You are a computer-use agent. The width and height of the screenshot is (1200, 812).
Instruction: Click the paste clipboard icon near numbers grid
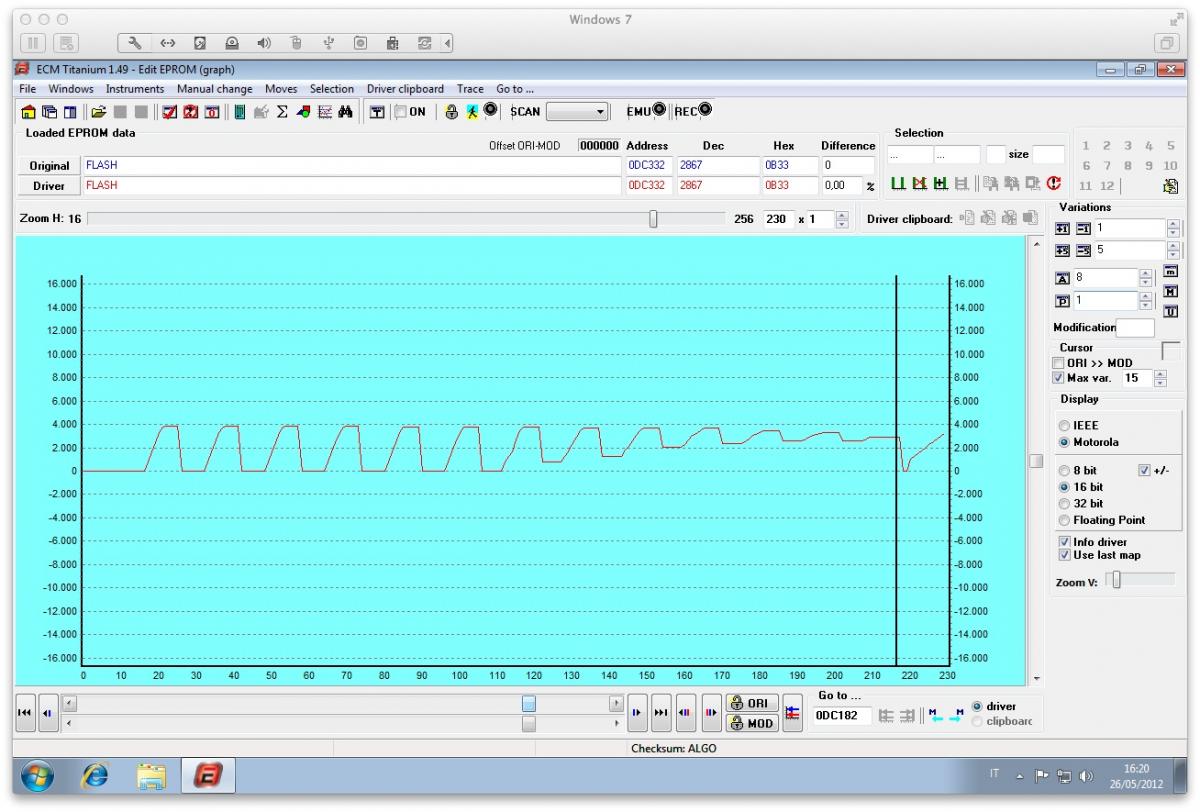1171,186
